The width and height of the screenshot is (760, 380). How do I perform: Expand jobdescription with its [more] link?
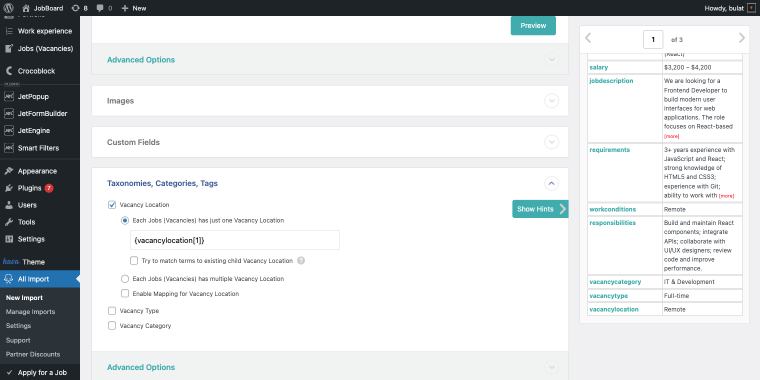coord(671,136)
